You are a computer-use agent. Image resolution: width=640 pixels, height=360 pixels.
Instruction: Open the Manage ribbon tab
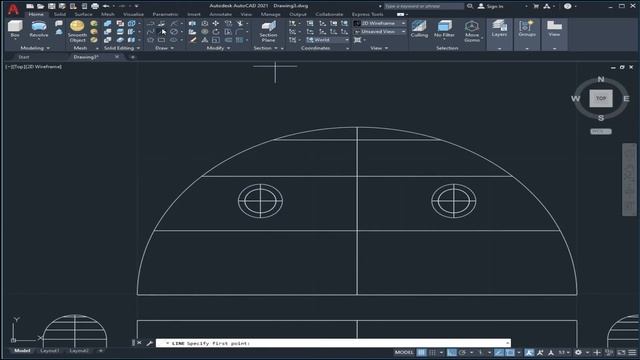click(270, 14)
